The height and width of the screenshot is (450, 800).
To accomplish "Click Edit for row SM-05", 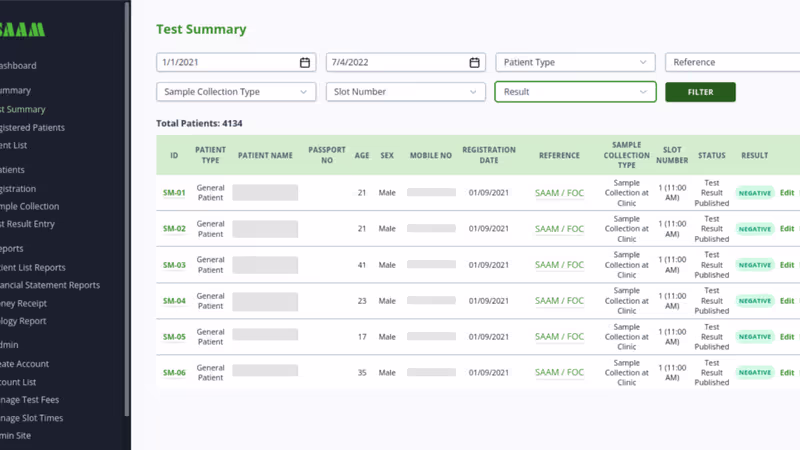I will 787,337.
